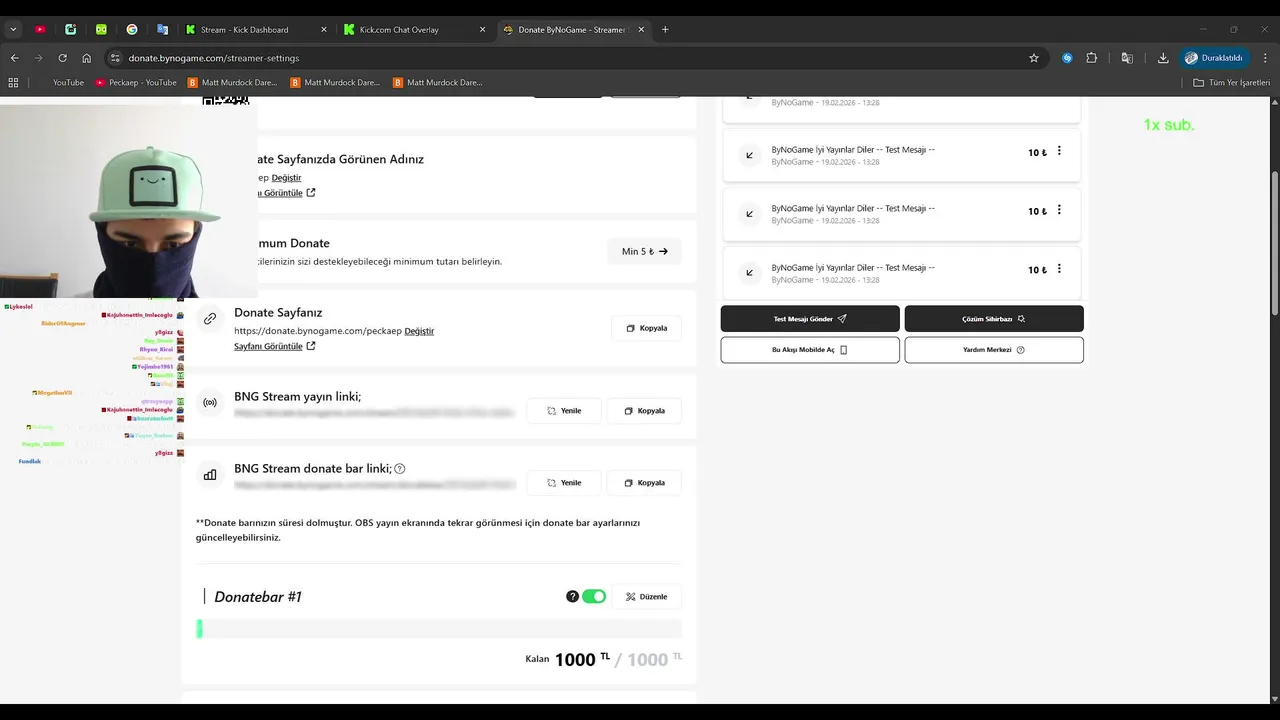Click Kopyala for BNG Stream yayın linki
The image size is (1280, 720).
pos(644,410)
